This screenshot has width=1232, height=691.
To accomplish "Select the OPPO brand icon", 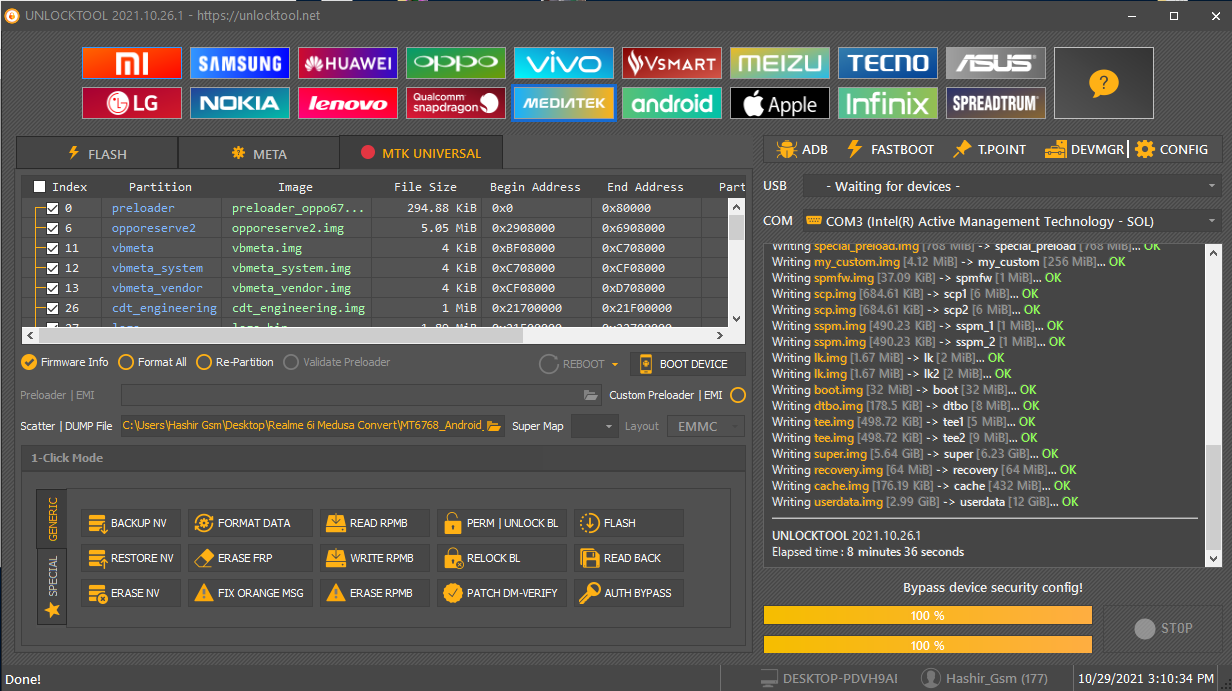I will click(x=456, y=63).
